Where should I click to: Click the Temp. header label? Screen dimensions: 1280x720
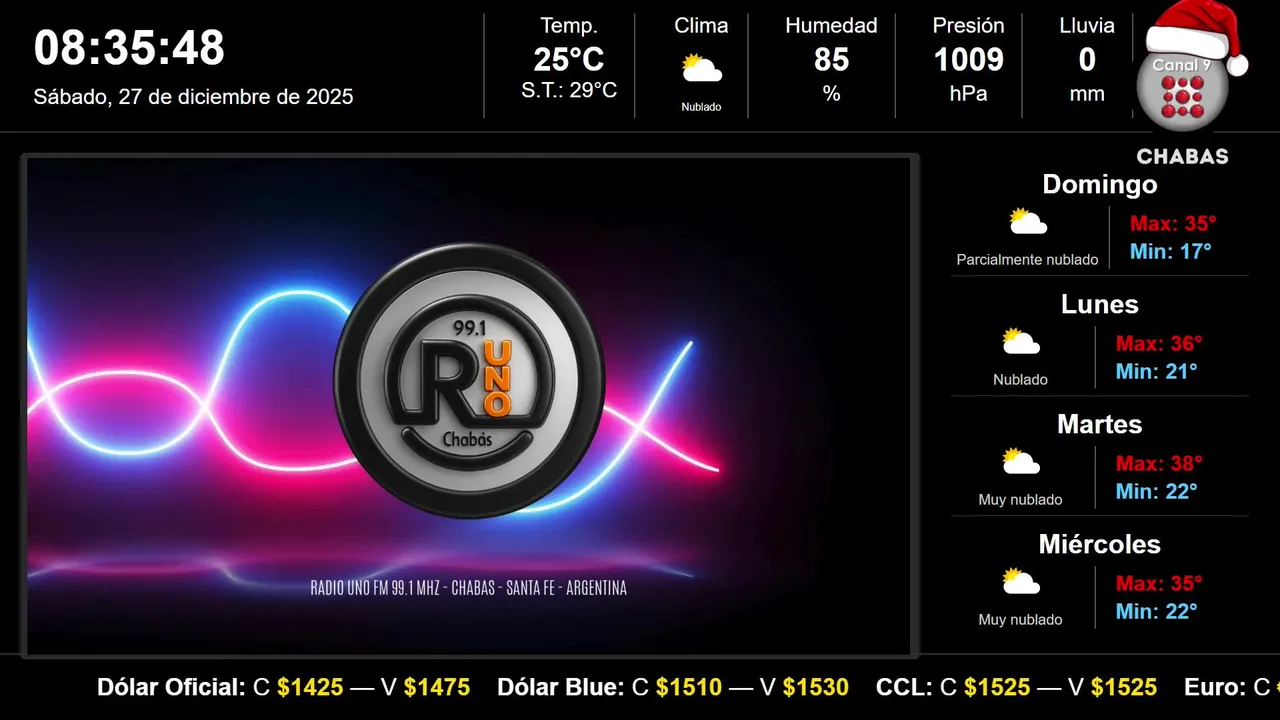569,26
